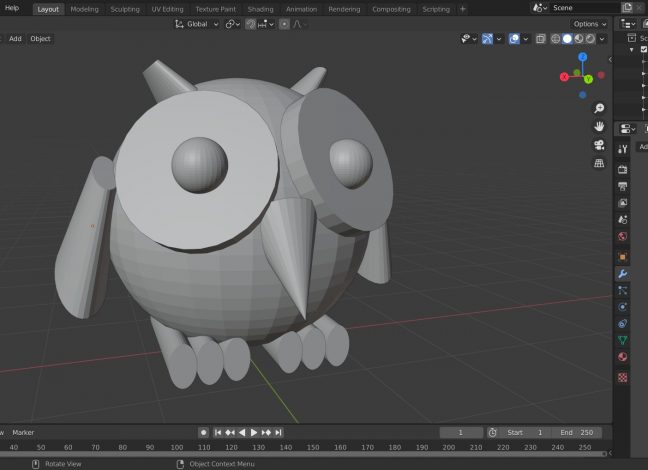Open the Material properties tab icon
Viewport: 648px width, 470px height.
[622, 357]
